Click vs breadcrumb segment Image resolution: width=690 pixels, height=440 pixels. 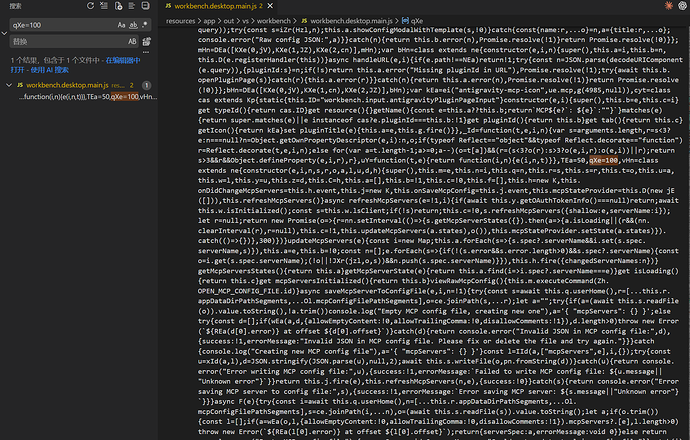(x=246, y=21)
